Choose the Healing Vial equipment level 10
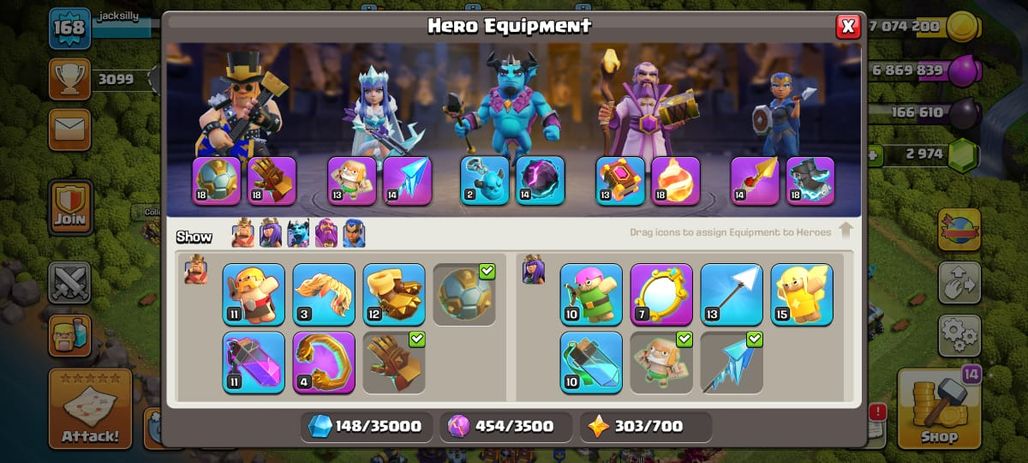This screenshot has width=1028, height=463. (591, 362)
